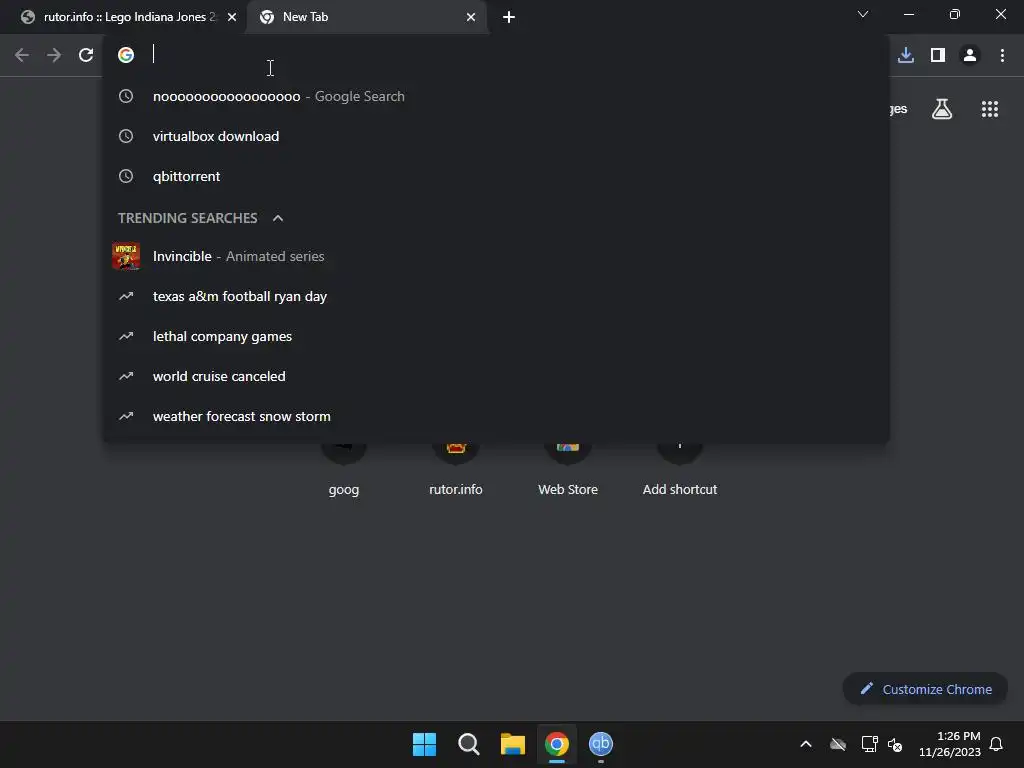Open qBittorrent from the taskbar
1024x768 pixels.
coord(601,744)
